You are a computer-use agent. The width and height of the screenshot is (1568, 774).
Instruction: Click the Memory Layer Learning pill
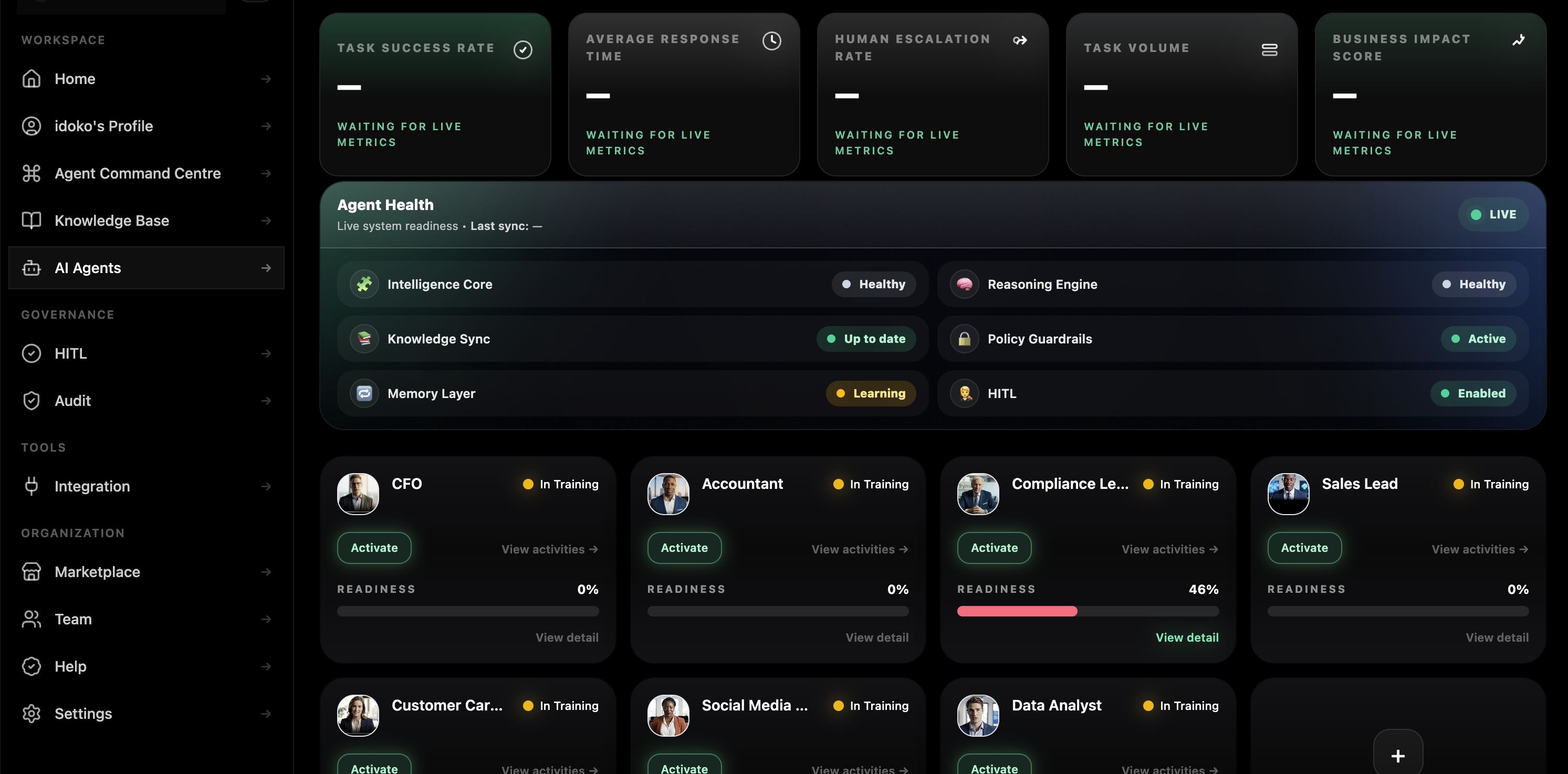(x=871, y=393)
